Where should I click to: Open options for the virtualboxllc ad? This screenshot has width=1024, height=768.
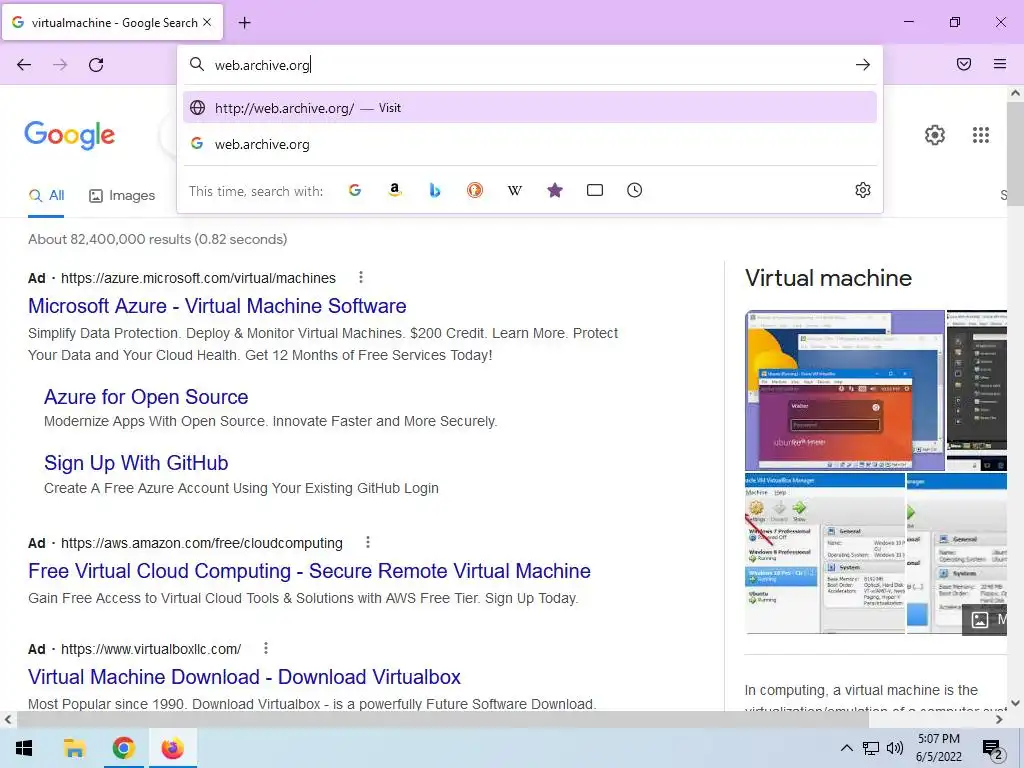click(266, 648)
